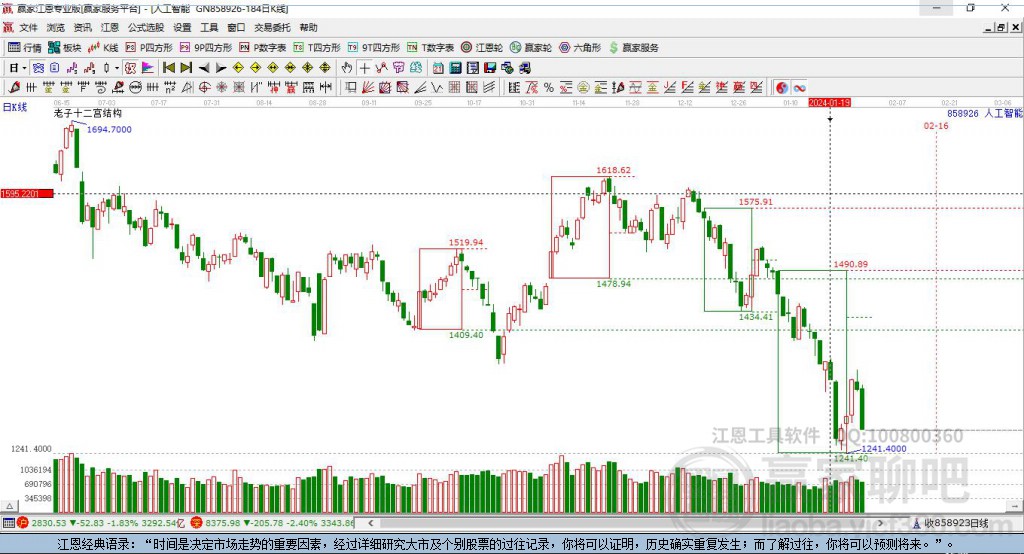The height and width of the screenshot is (554, 1024).
Task: Click the 1241.4000 low price label
Action: point(884,448)
